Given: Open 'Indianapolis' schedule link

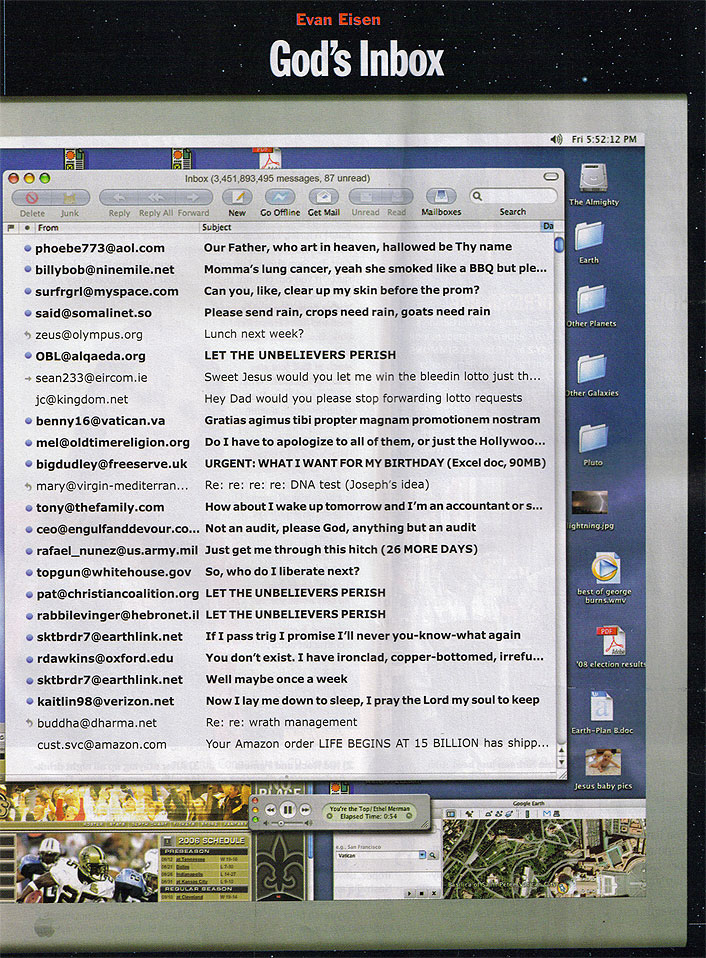Looking at the screenshot, I should [189, 874].
